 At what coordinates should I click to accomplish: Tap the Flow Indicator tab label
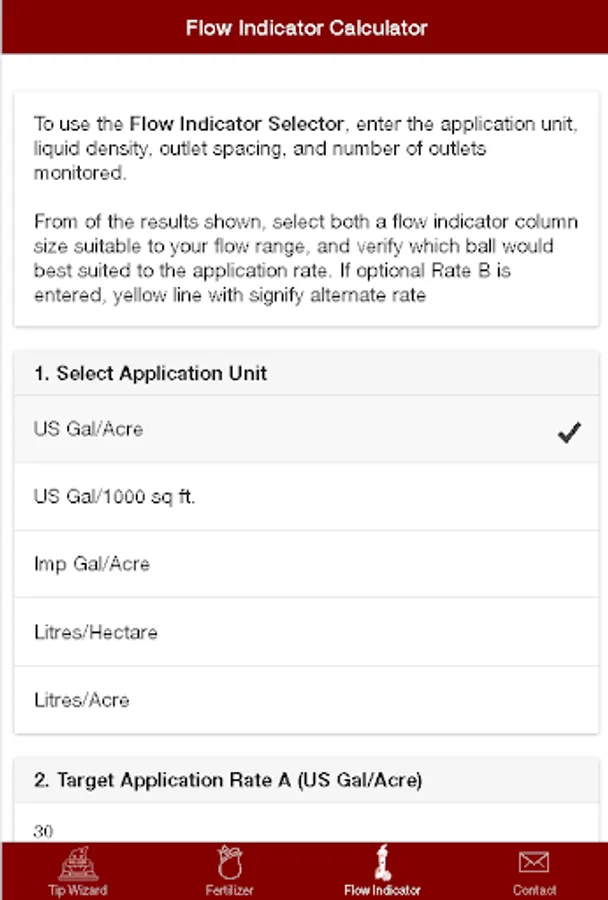(x=382, y=890)
